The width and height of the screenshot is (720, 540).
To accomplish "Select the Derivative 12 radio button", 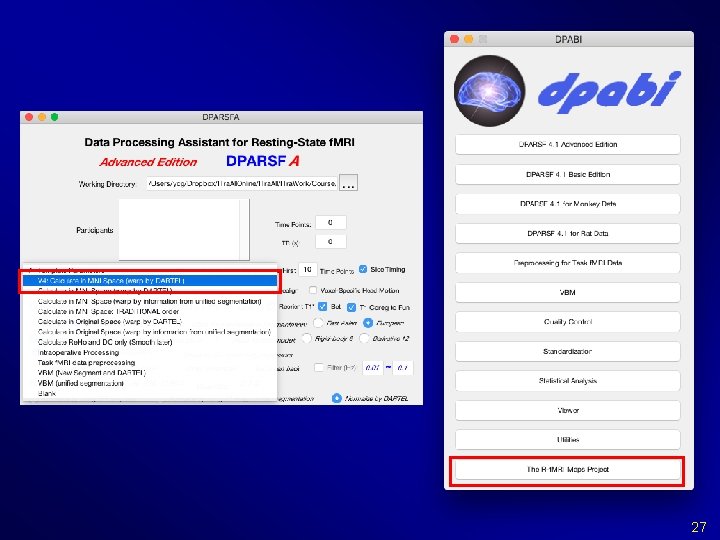I will point(364,339).
